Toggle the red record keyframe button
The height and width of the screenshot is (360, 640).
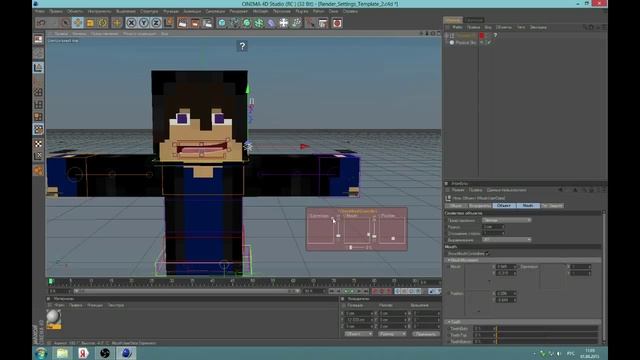[x=375, y=291]
